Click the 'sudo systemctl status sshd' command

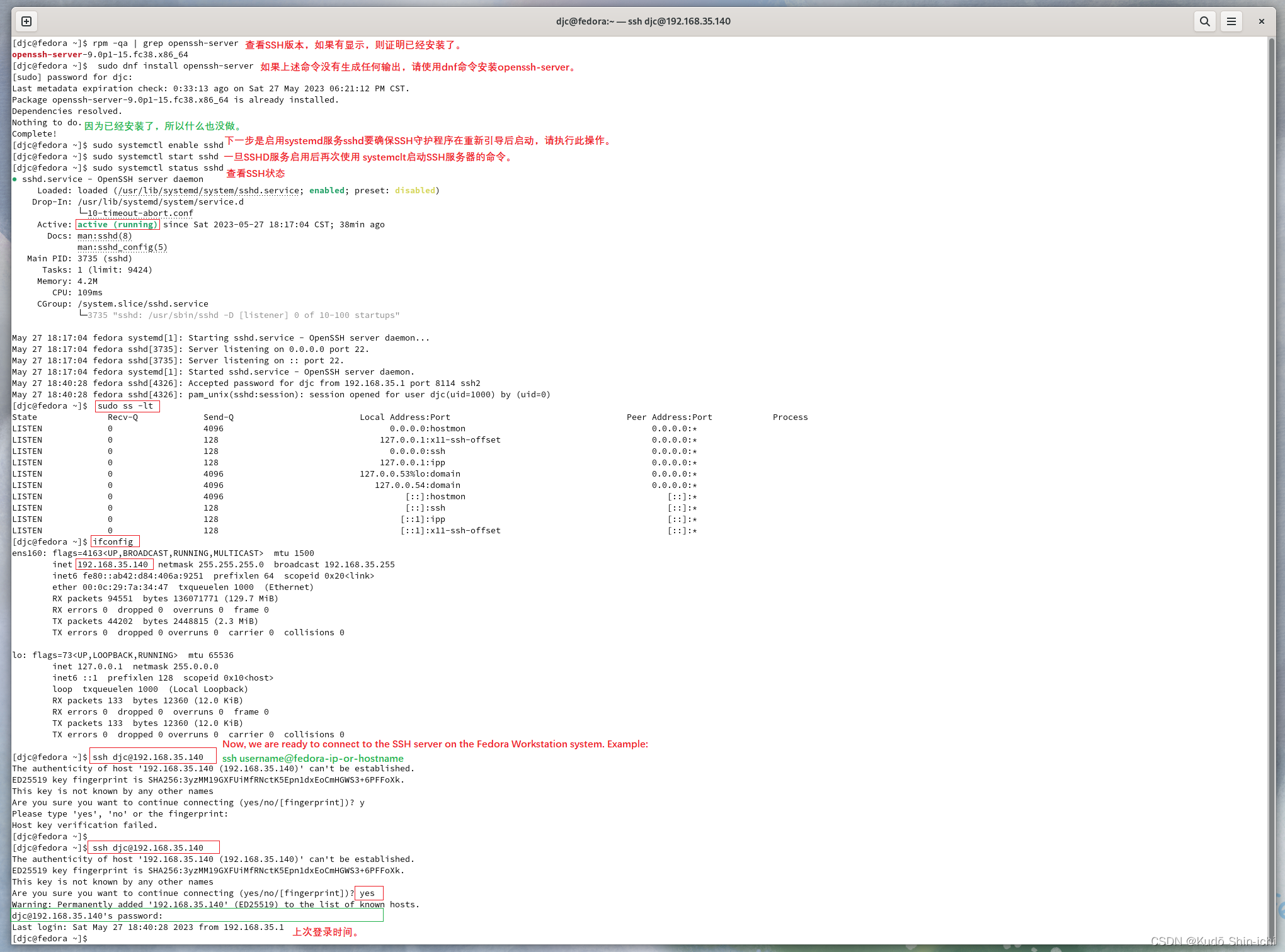point(158,168)
